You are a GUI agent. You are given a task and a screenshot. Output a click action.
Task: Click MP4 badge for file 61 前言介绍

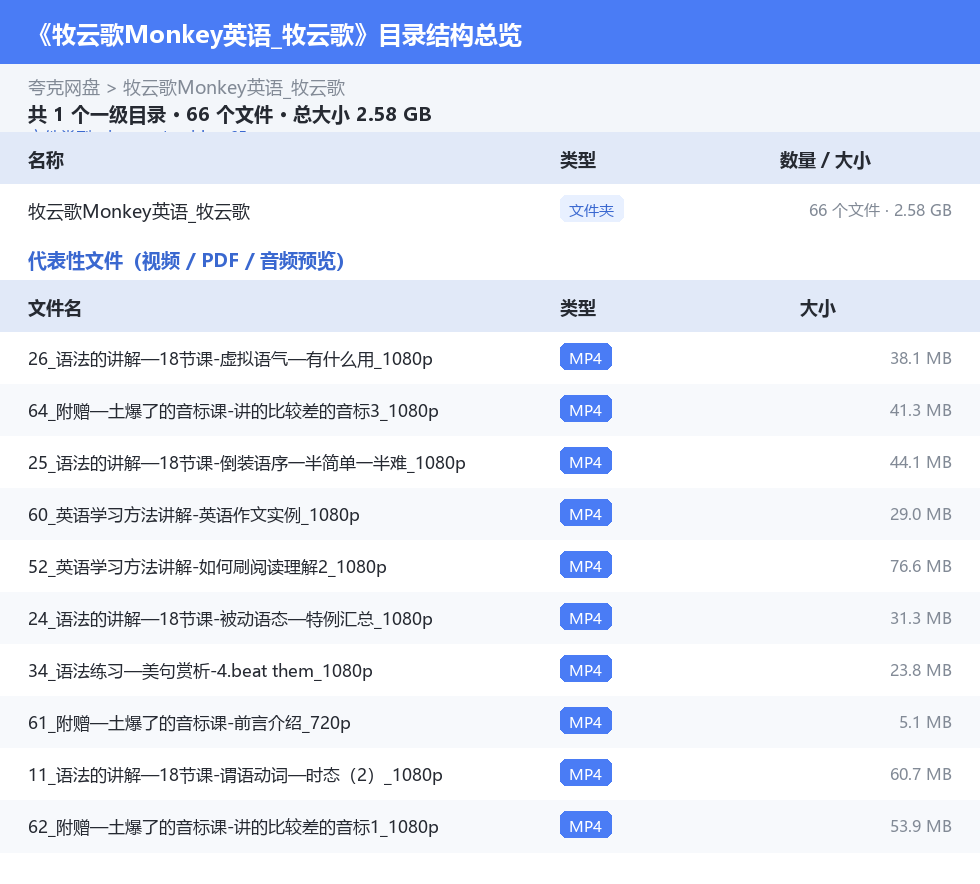(x=586, y=721)
